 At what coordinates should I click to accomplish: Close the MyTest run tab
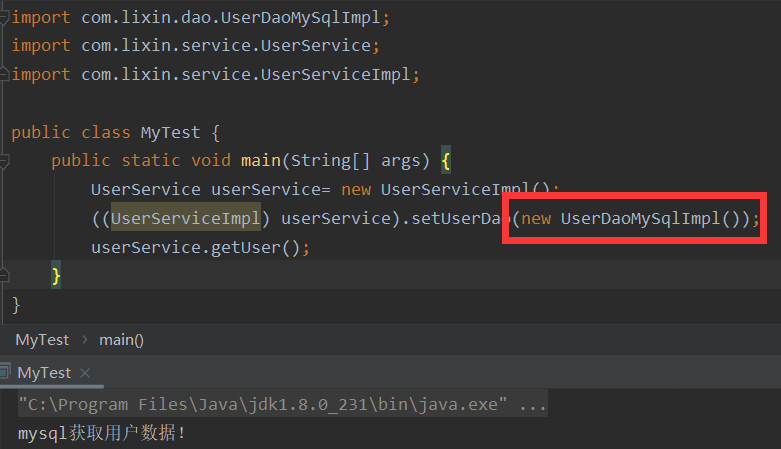[x=85, y=373]
